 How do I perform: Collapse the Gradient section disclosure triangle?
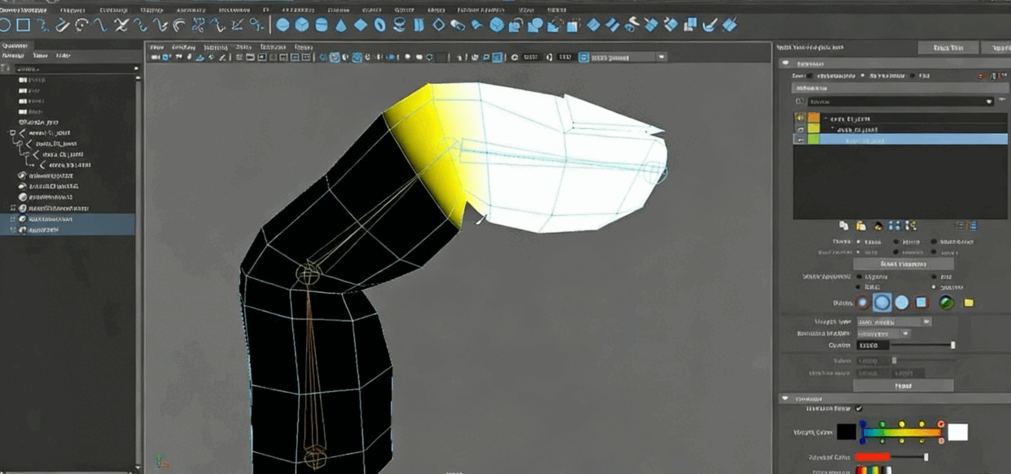(786, 398)
